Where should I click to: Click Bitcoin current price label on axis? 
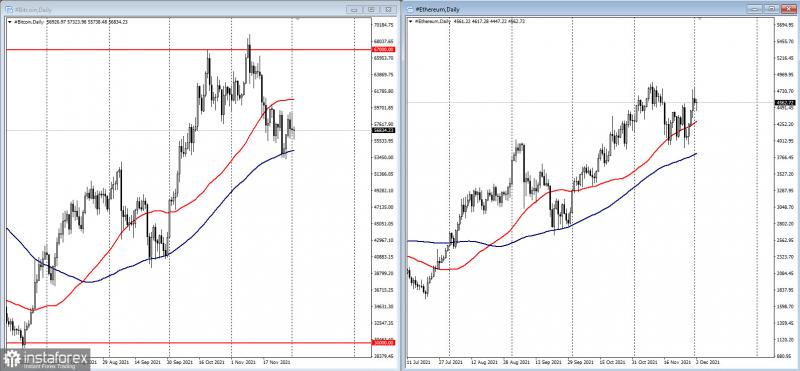[384, 130]
